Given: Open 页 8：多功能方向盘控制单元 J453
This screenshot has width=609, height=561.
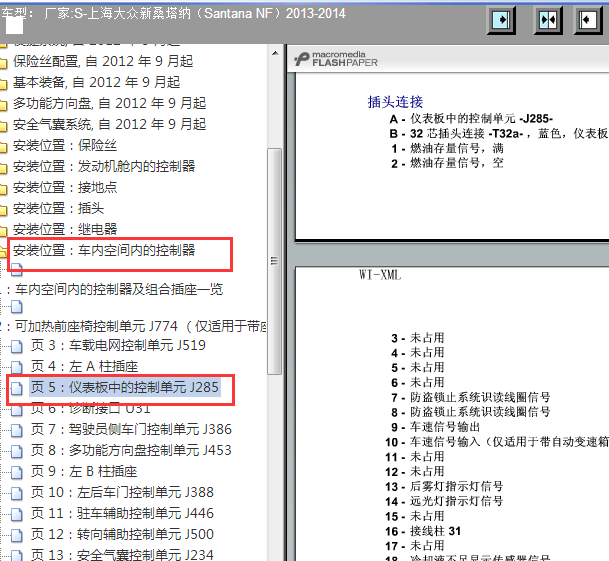Looking at the screenshot, I should [131, 450].
